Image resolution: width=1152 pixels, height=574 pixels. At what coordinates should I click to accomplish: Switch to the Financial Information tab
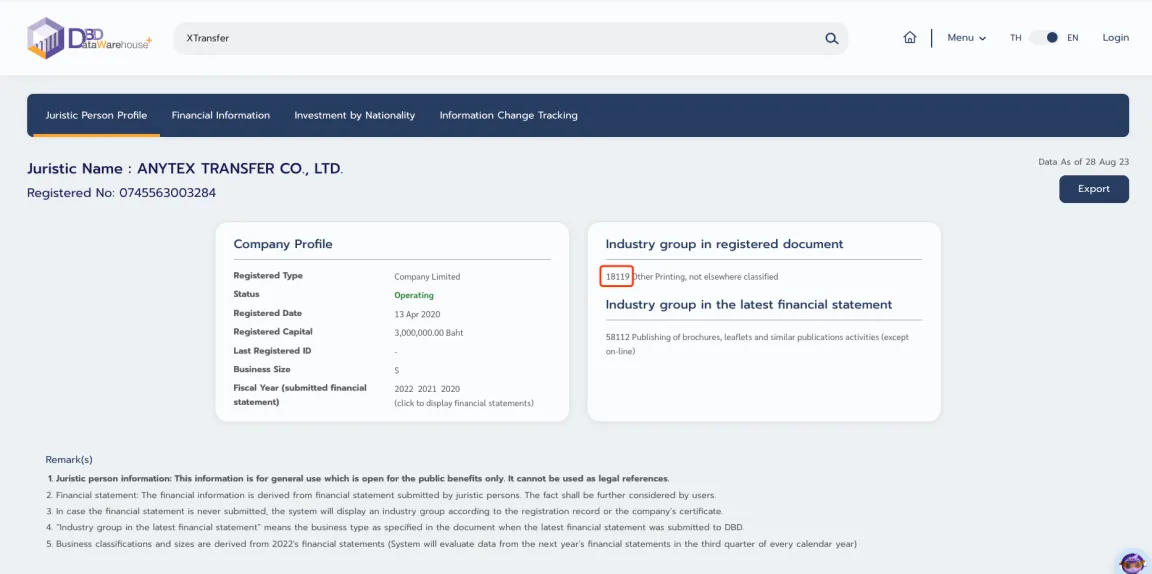(x=220, y=115)
